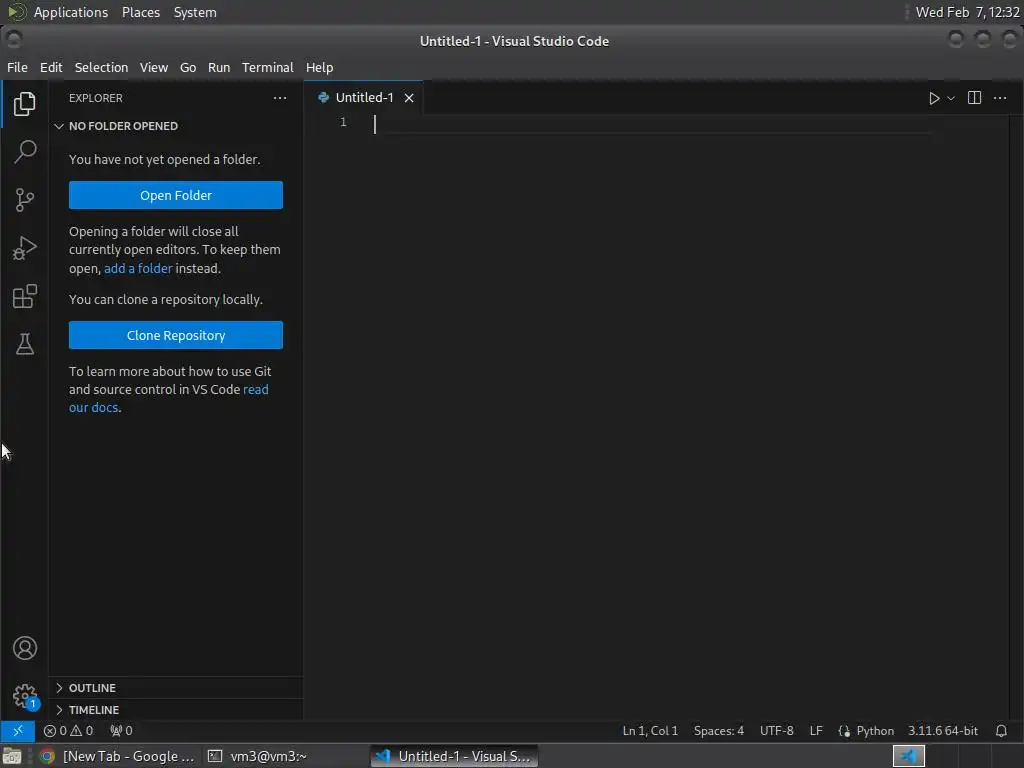This screenshot has width=1024, height=768.
Task: Run Python file with play button
Action: [934, 98]
